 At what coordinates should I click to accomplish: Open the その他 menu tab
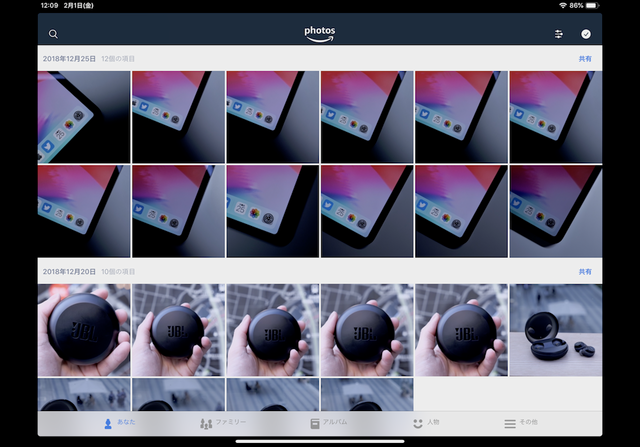(x=521, y=423)
